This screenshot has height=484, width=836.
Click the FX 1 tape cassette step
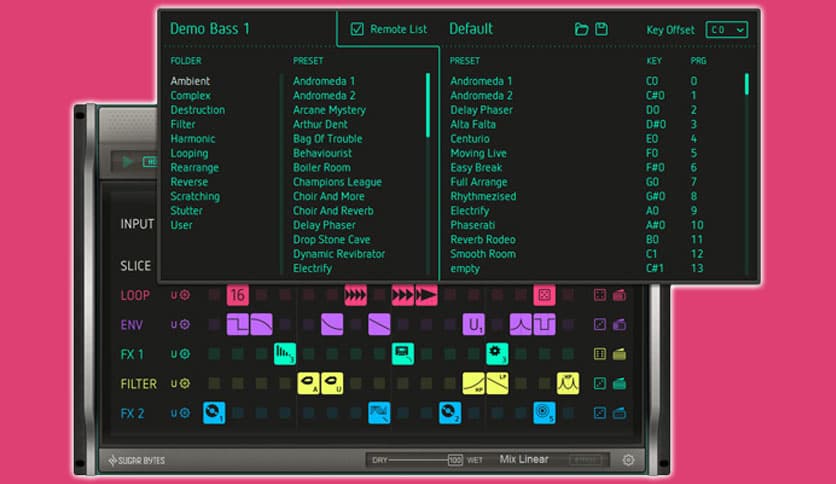[403, 353]
